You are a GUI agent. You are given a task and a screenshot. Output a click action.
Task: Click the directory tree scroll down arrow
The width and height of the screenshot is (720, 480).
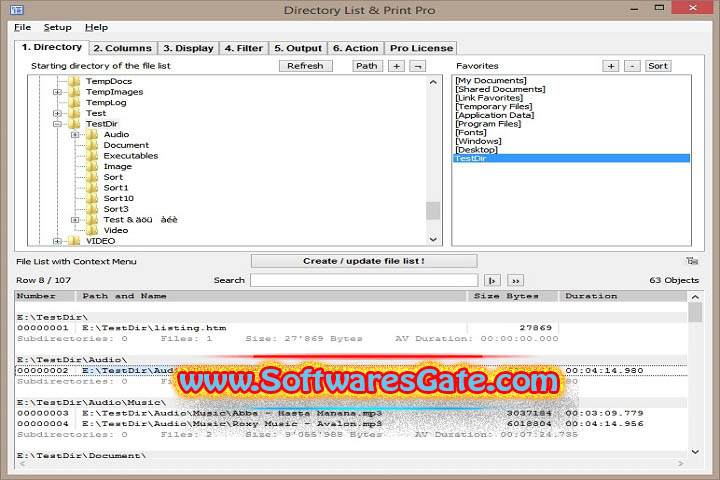pyautogui.click(x=433, y=239)
